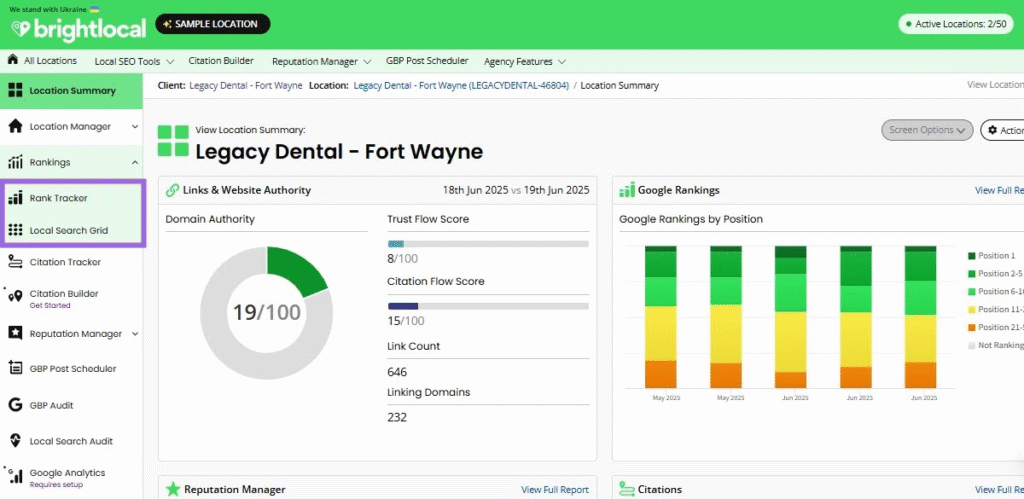Click the Google Analytics icon in sidebar
Image resolution: width=1024 pixels, height=499 pixels.
[x=15, y=477]
